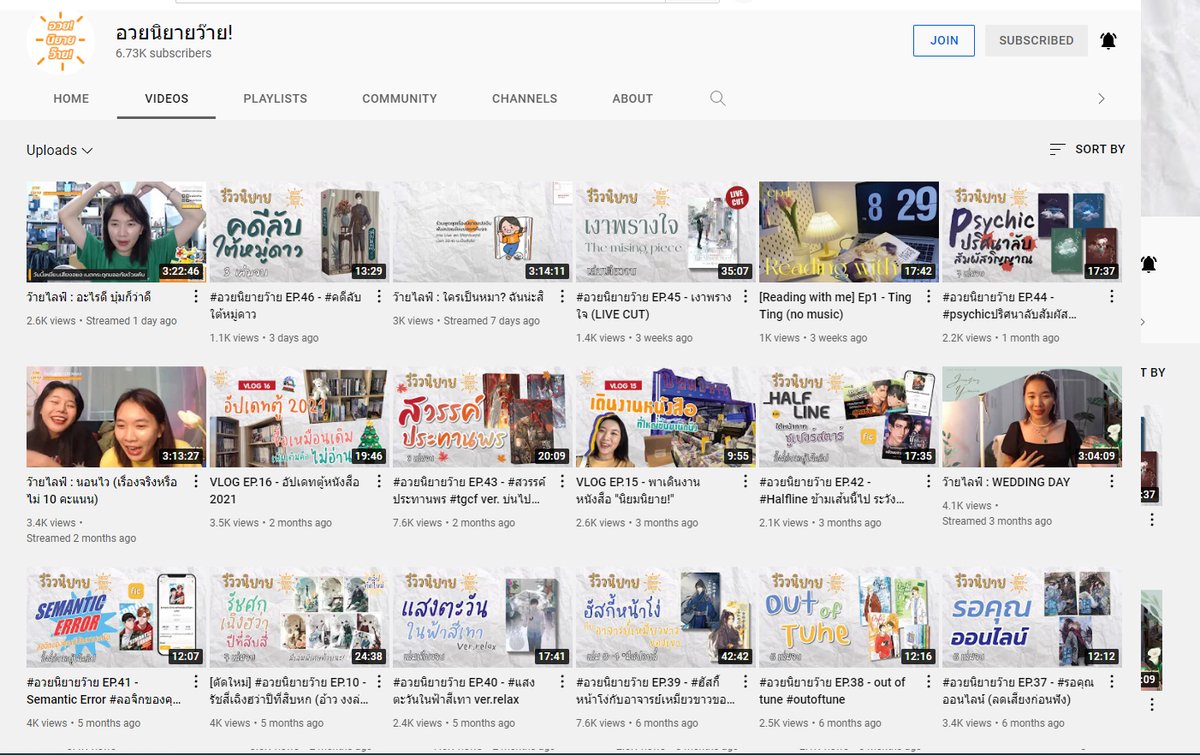This screenshot has height=755, width=1200.
Task: Play the 17:41 EP.40 thumbnail
Action: pyautogui.click(x=482, y=617)
